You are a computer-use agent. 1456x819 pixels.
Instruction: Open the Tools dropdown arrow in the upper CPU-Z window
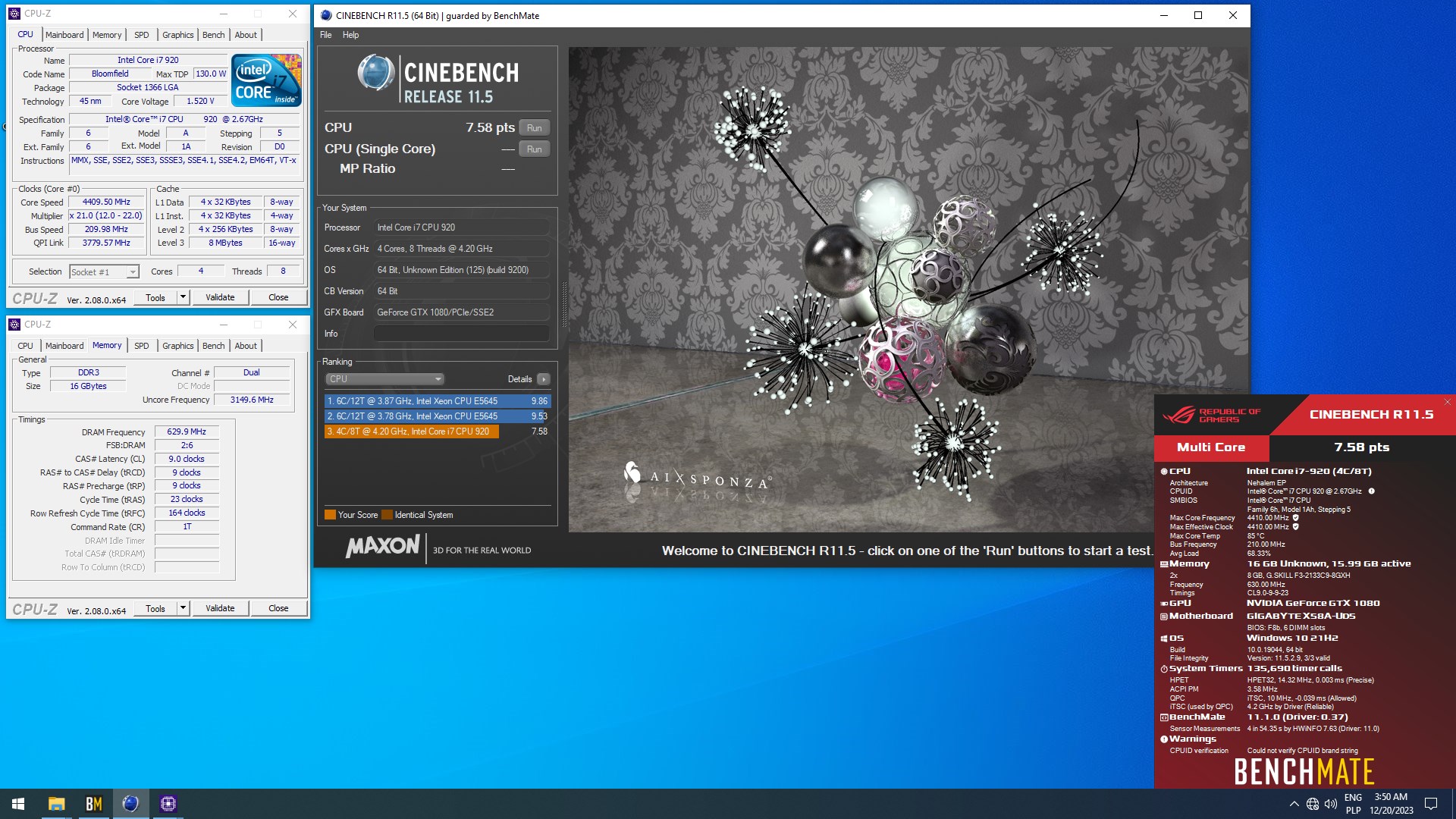[x=183, y=297]
